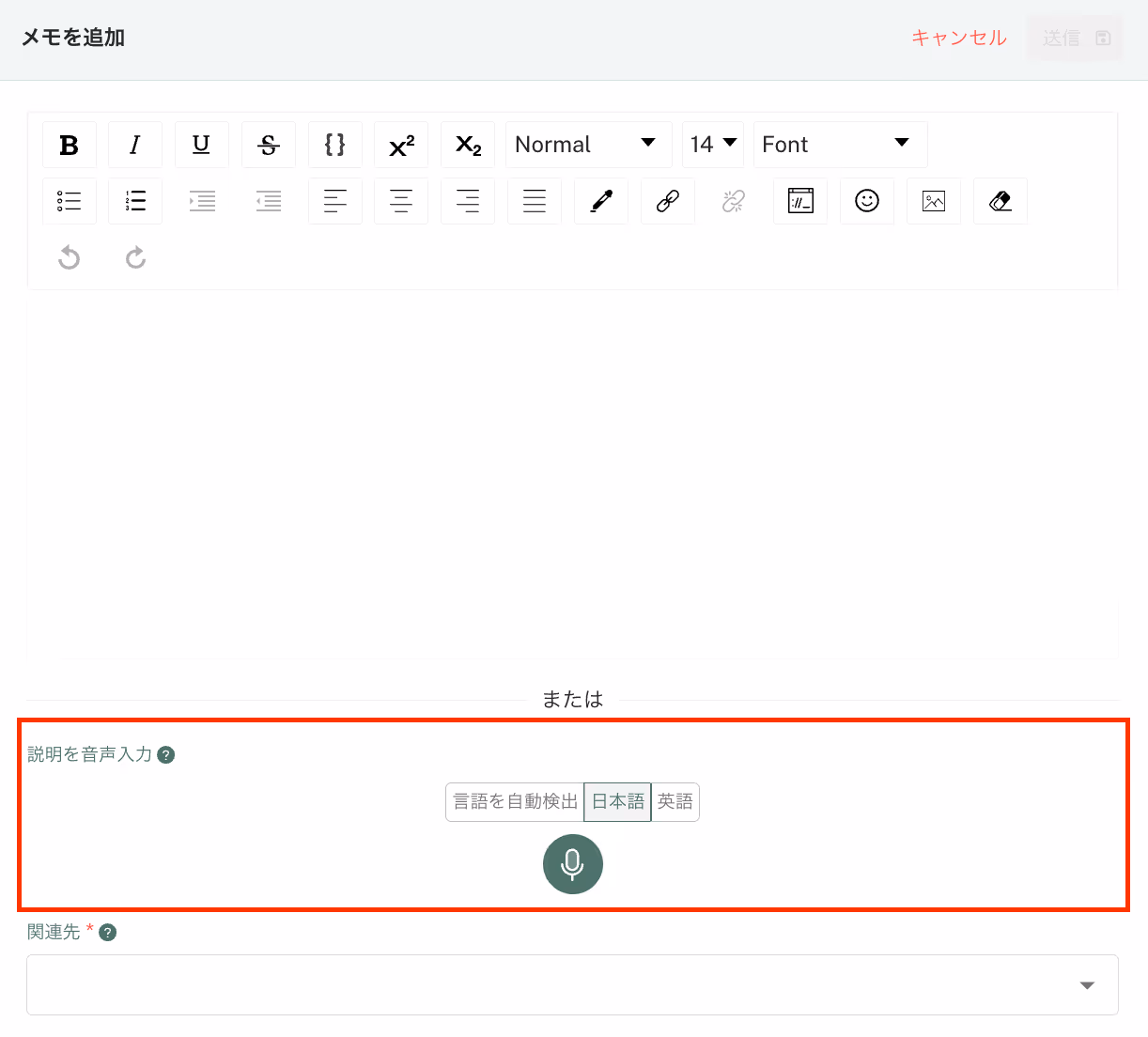The height and width of the screenshot is (1037, 1148).
Task: Insert an image
Action: coord(934,201)
